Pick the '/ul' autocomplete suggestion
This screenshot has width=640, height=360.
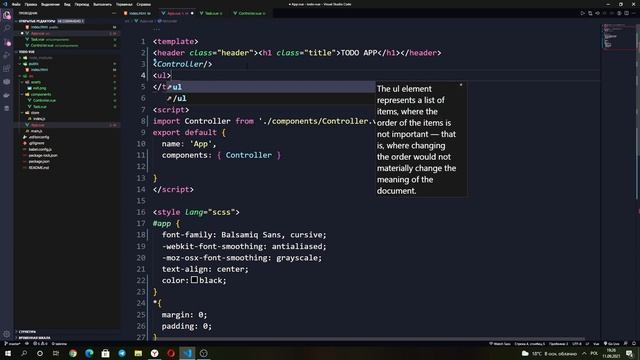(x=270, y=98)
